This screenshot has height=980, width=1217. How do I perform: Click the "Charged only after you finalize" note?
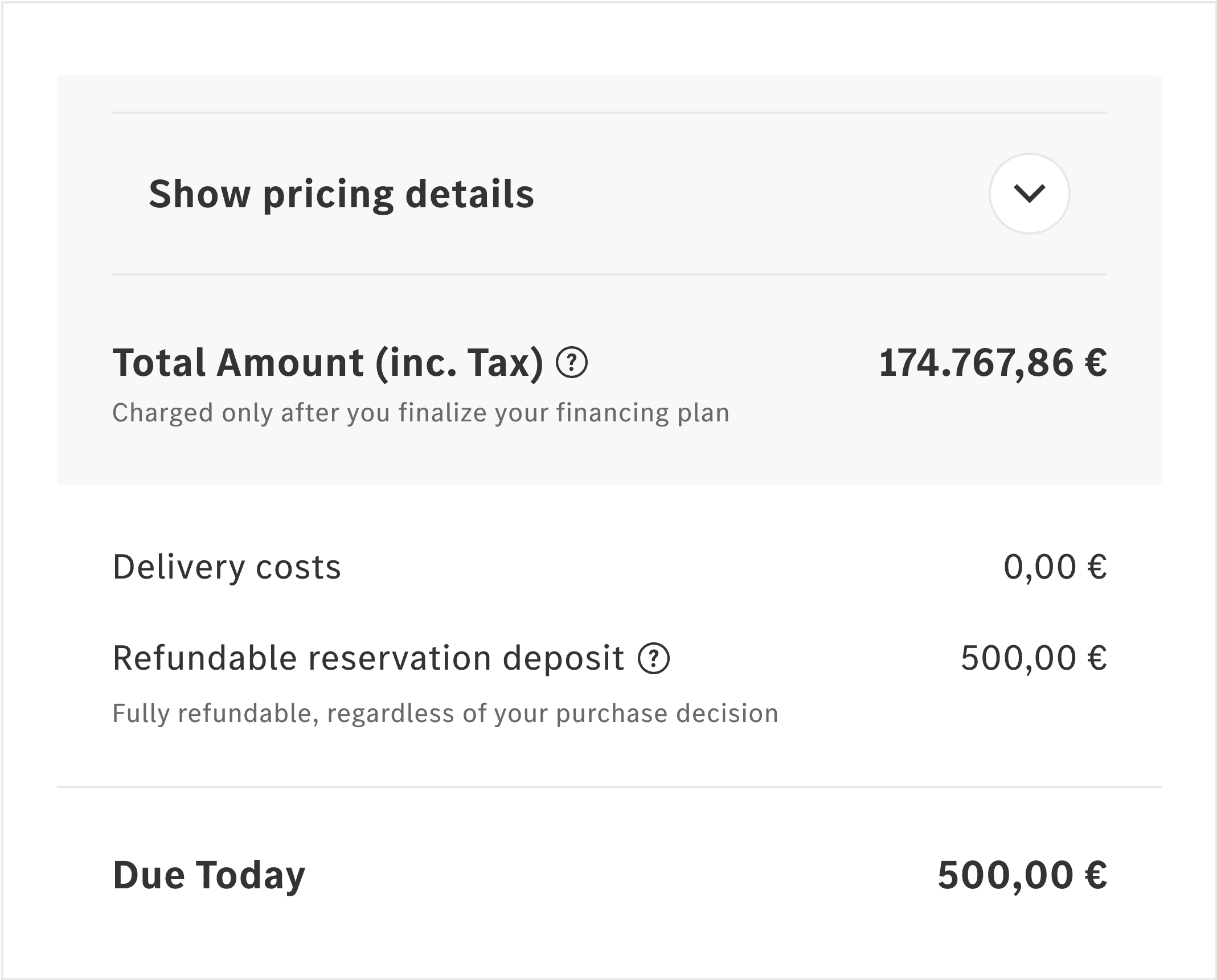tap(420, 413)
